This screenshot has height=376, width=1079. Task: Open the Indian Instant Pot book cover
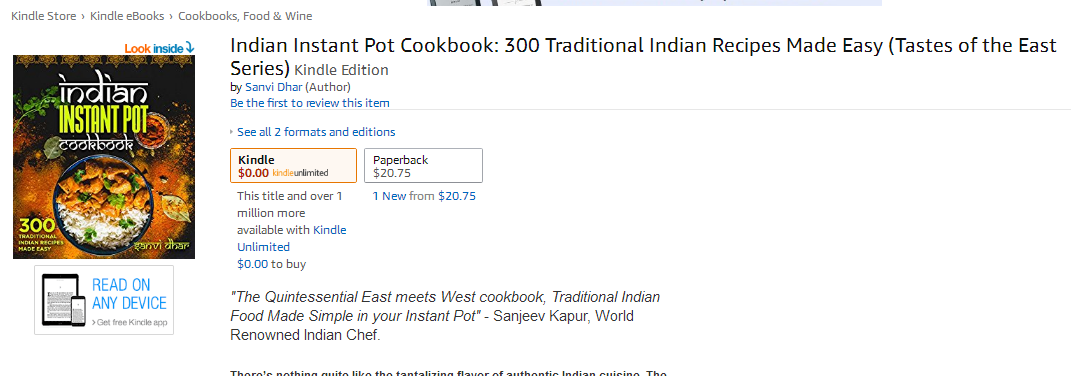coord(104,157)
